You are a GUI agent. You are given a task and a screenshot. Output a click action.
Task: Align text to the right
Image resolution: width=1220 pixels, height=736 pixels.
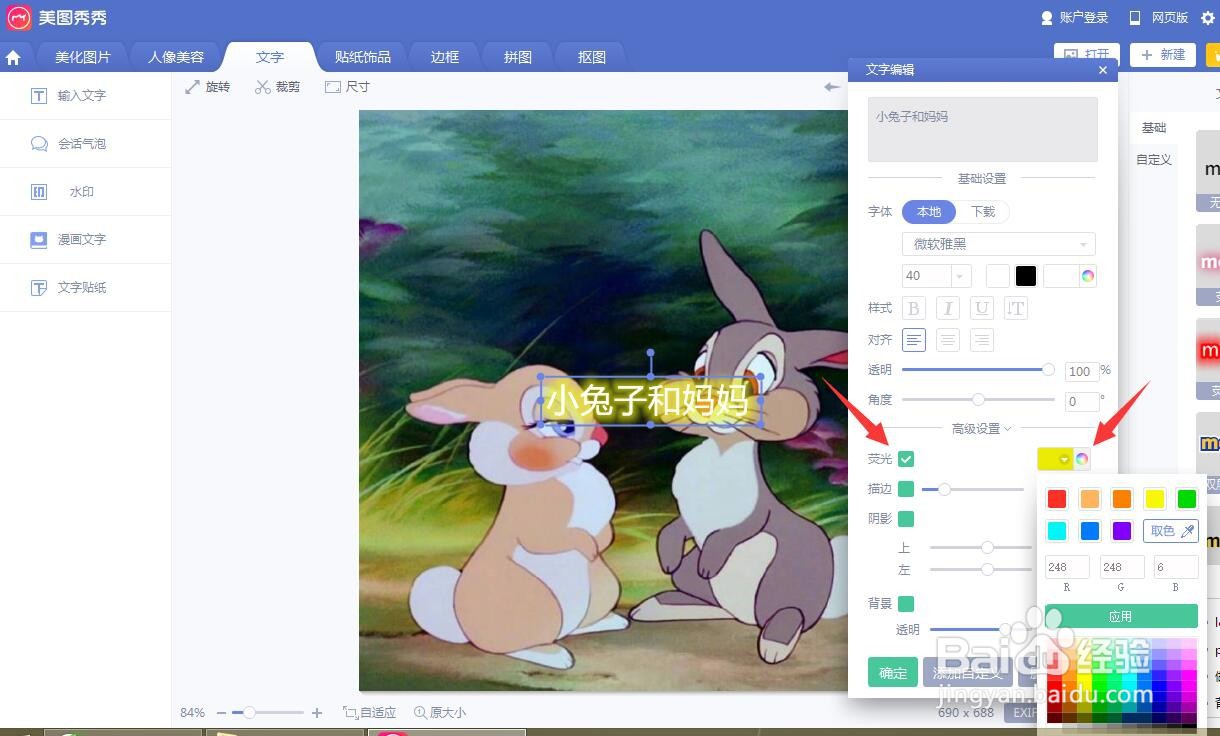[982, 340]
